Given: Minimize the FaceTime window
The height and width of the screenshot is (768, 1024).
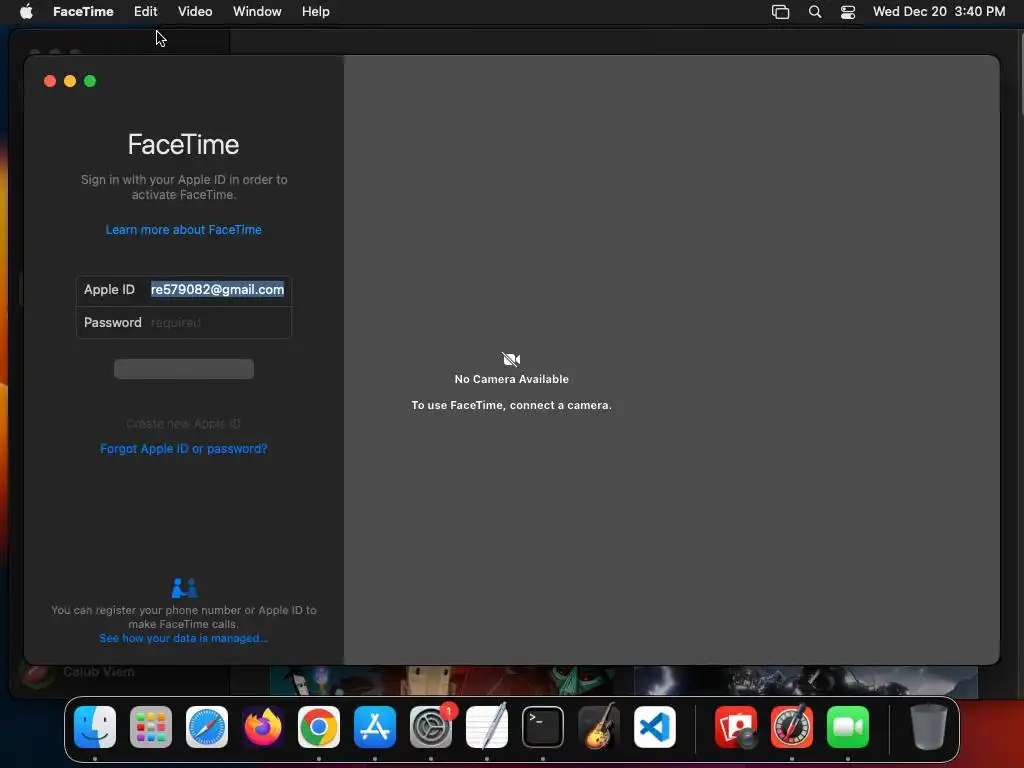Looking at the screenshot, I should click(x=70, y=81).
